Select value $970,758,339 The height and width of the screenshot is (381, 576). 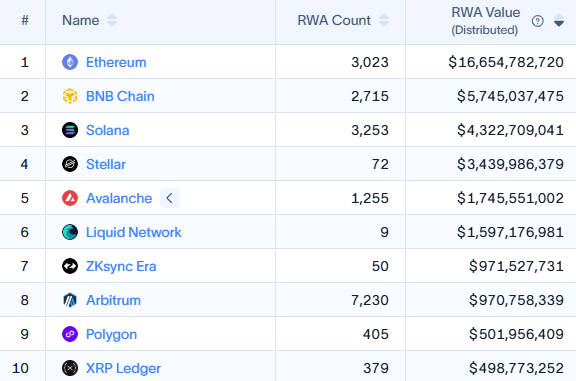pyautogui.click(x=516, y=300)
